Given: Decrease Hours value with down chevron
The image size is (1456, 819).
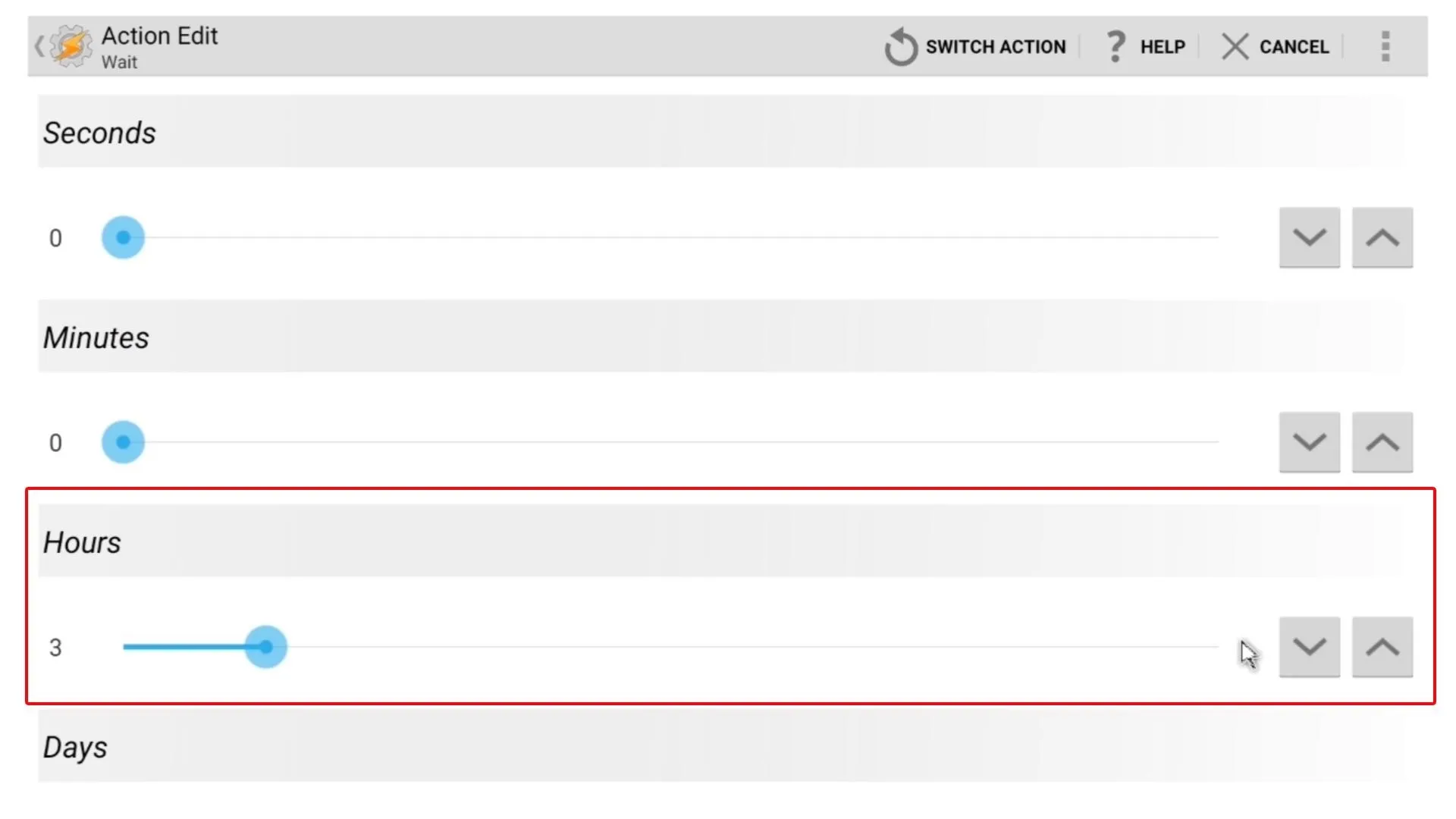Looking at the screenshot, I should 1309,647.
